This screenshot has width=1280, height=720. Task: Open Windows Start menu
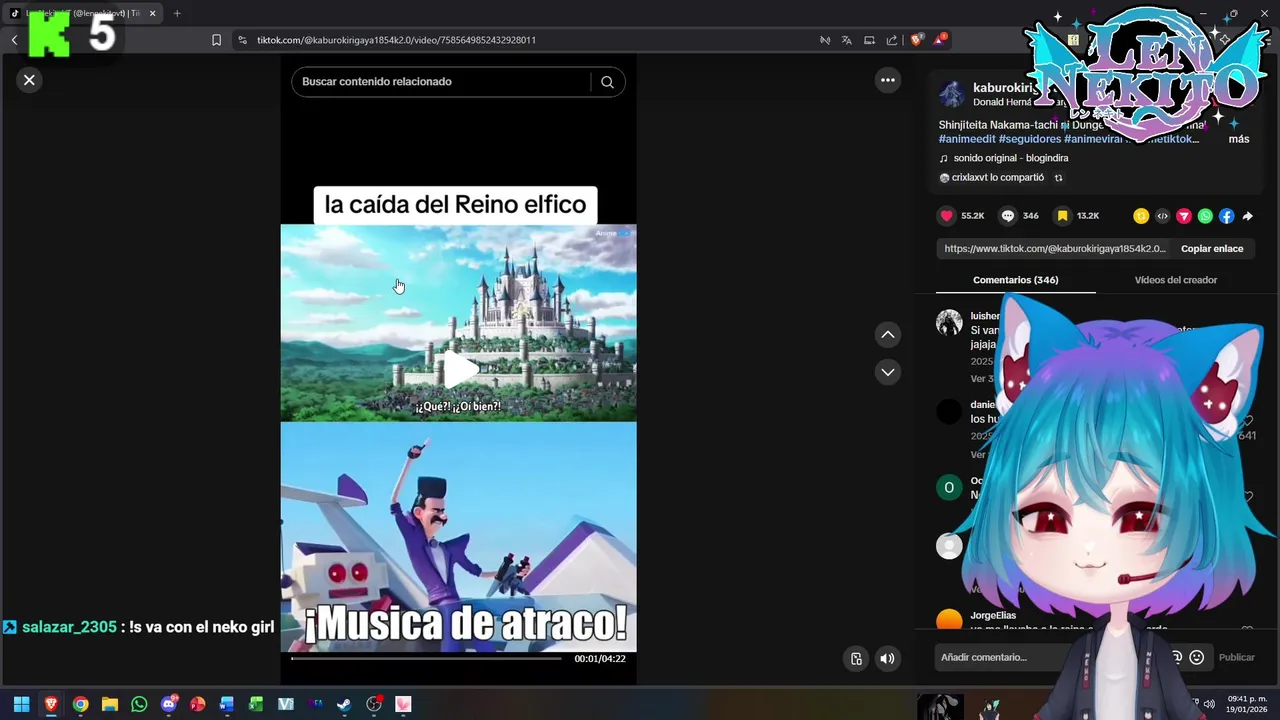tap(21, 704)
